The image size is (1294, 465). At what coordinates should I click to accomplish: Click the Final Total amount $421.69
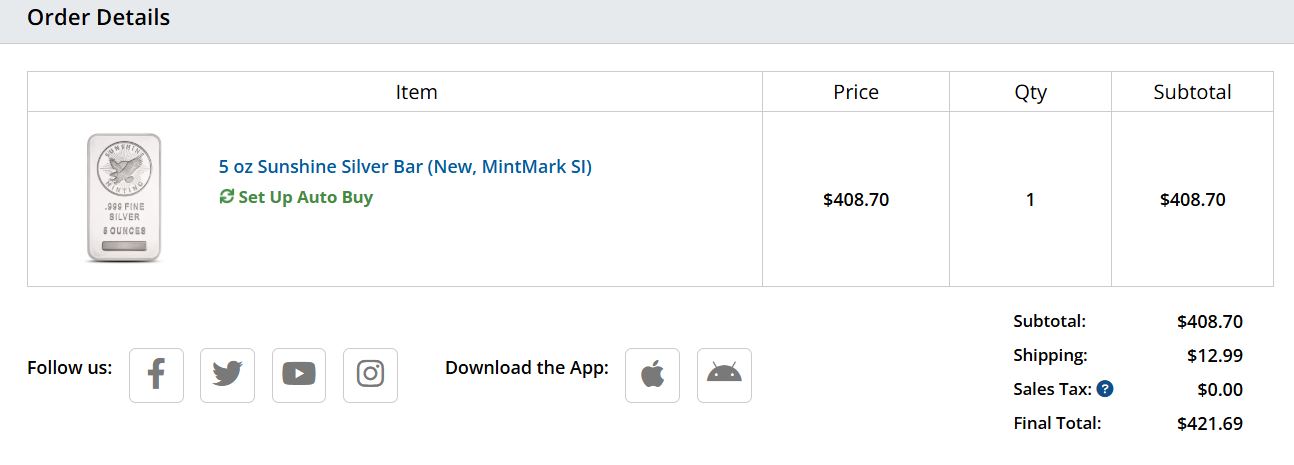pyautogui.click(x=1209, y=423)
